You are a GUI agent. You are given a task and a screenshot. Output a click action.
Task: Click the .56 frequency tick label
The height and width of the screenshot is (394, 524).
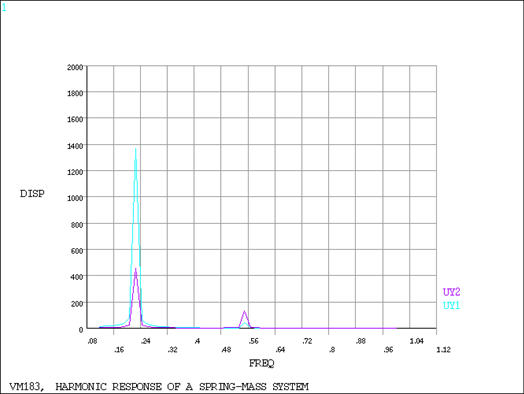click(253, 341)
